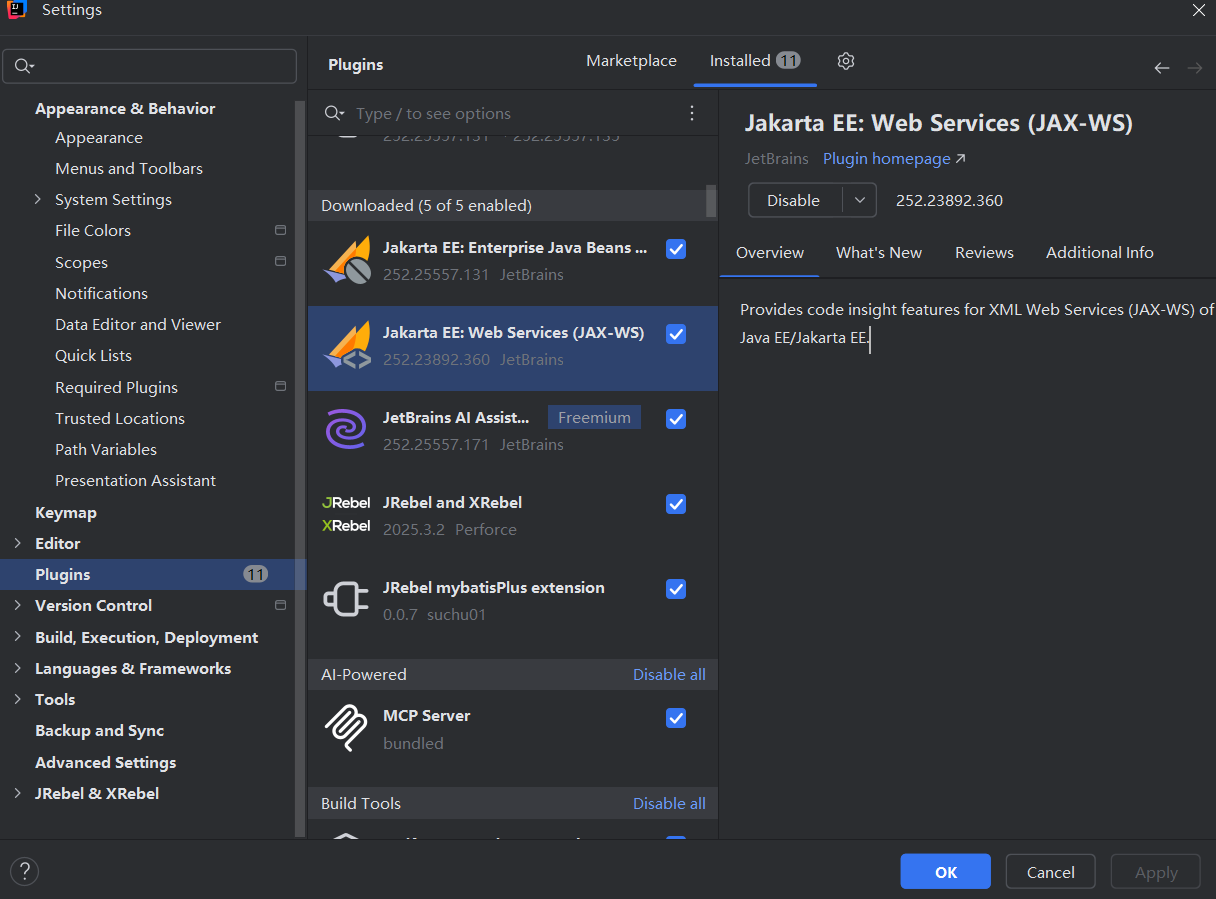Click Disable all for Build Tools
The image size is (1216, 899).
pyautogui.click(x=669, y=804)
